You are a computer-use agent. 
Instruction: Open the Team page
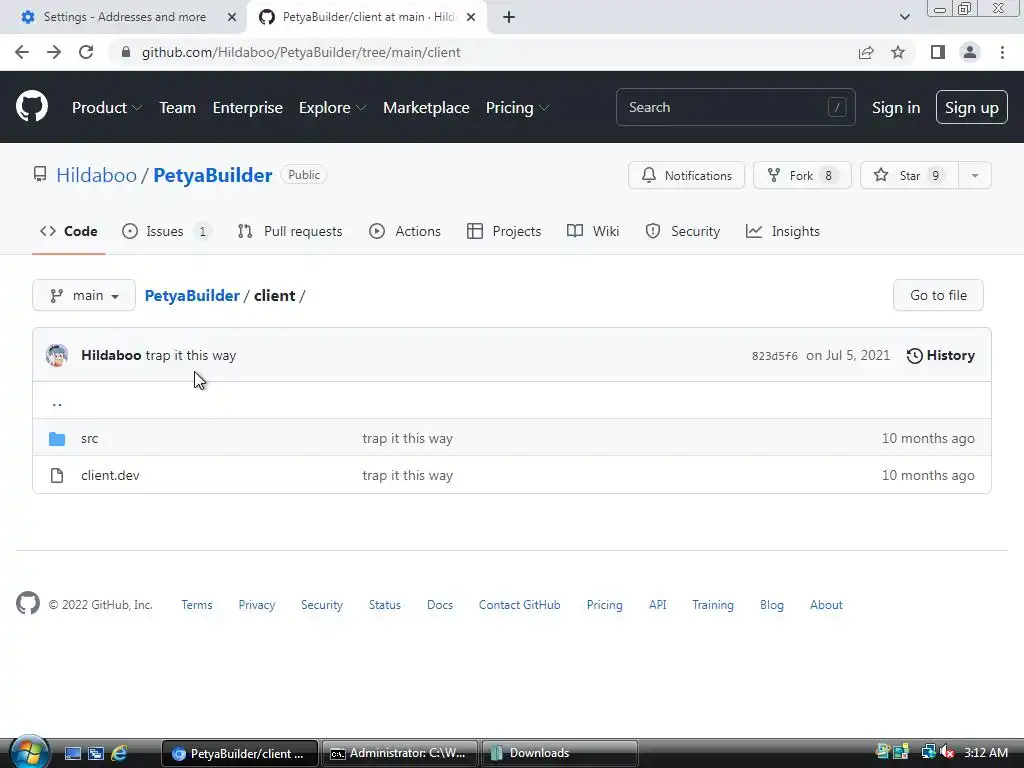pyautogui.click(x=178, y=107)
